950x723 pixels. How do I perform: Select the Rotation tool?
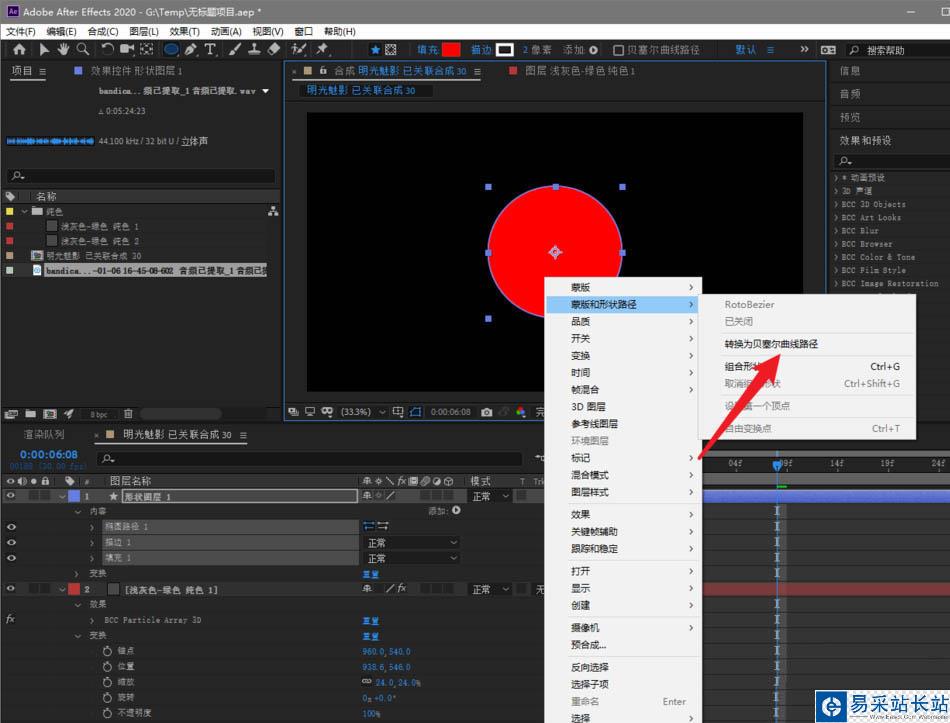(x=107, y=50)
